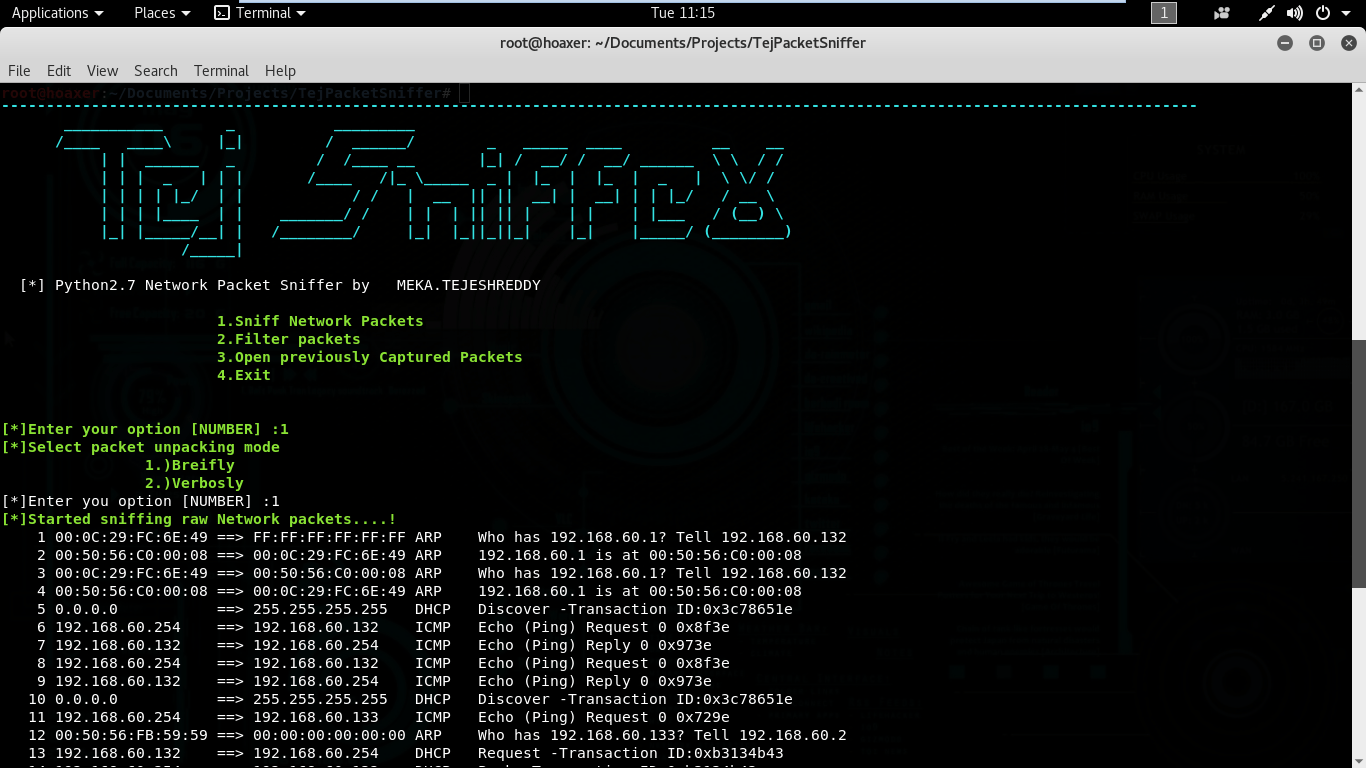Viewport: 1366px width, 768px height.
Task: Click the workspace indicator showing "1"
Action: [x=1163, y=13]
